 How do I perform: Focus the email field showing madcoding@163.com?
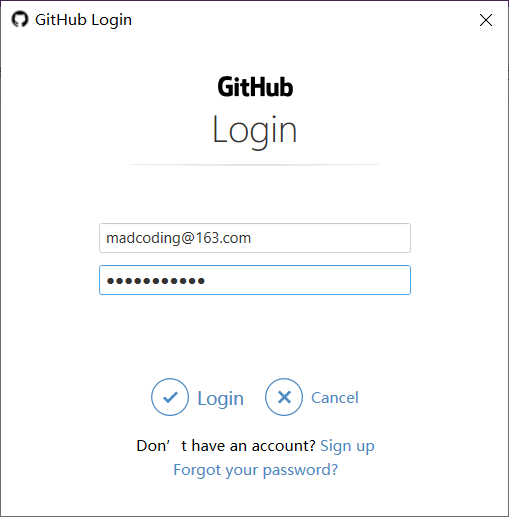pos(255,238)
